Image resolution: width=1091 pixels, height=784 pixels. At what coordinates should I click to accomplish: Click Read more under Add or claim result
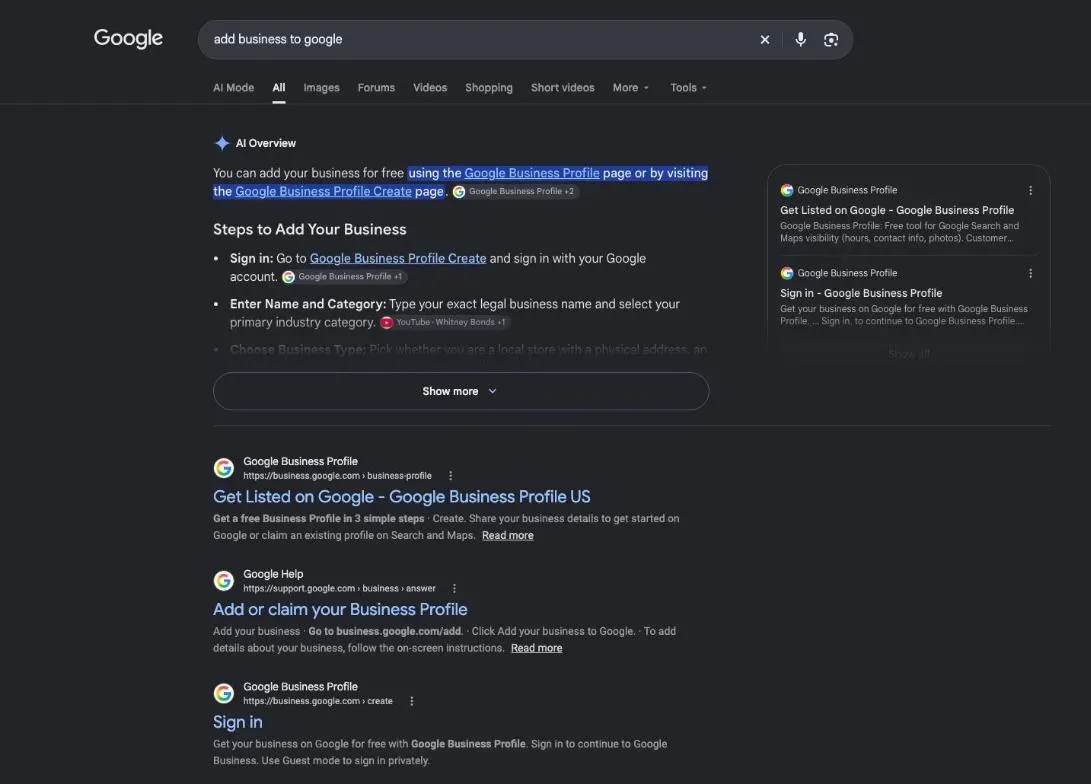(x=536, y=648)
